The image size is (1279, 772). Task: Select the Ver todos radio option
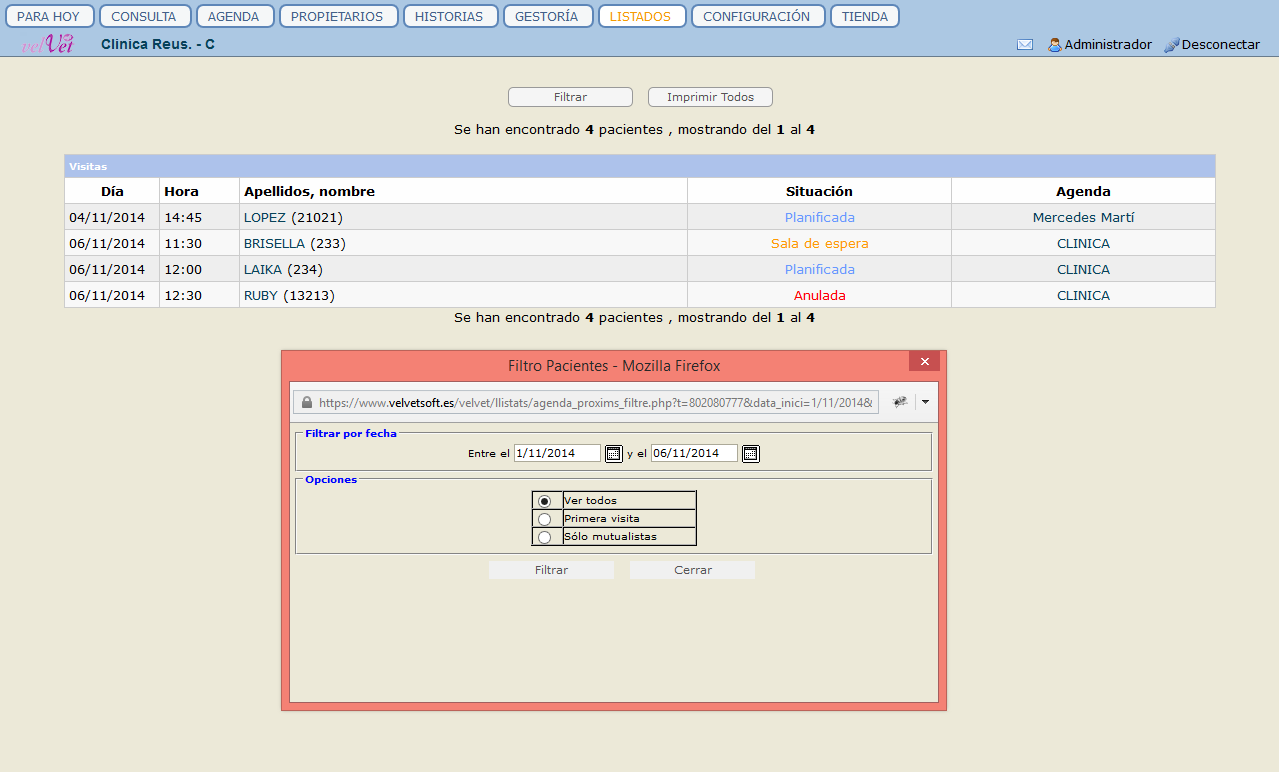coord(544,501)
